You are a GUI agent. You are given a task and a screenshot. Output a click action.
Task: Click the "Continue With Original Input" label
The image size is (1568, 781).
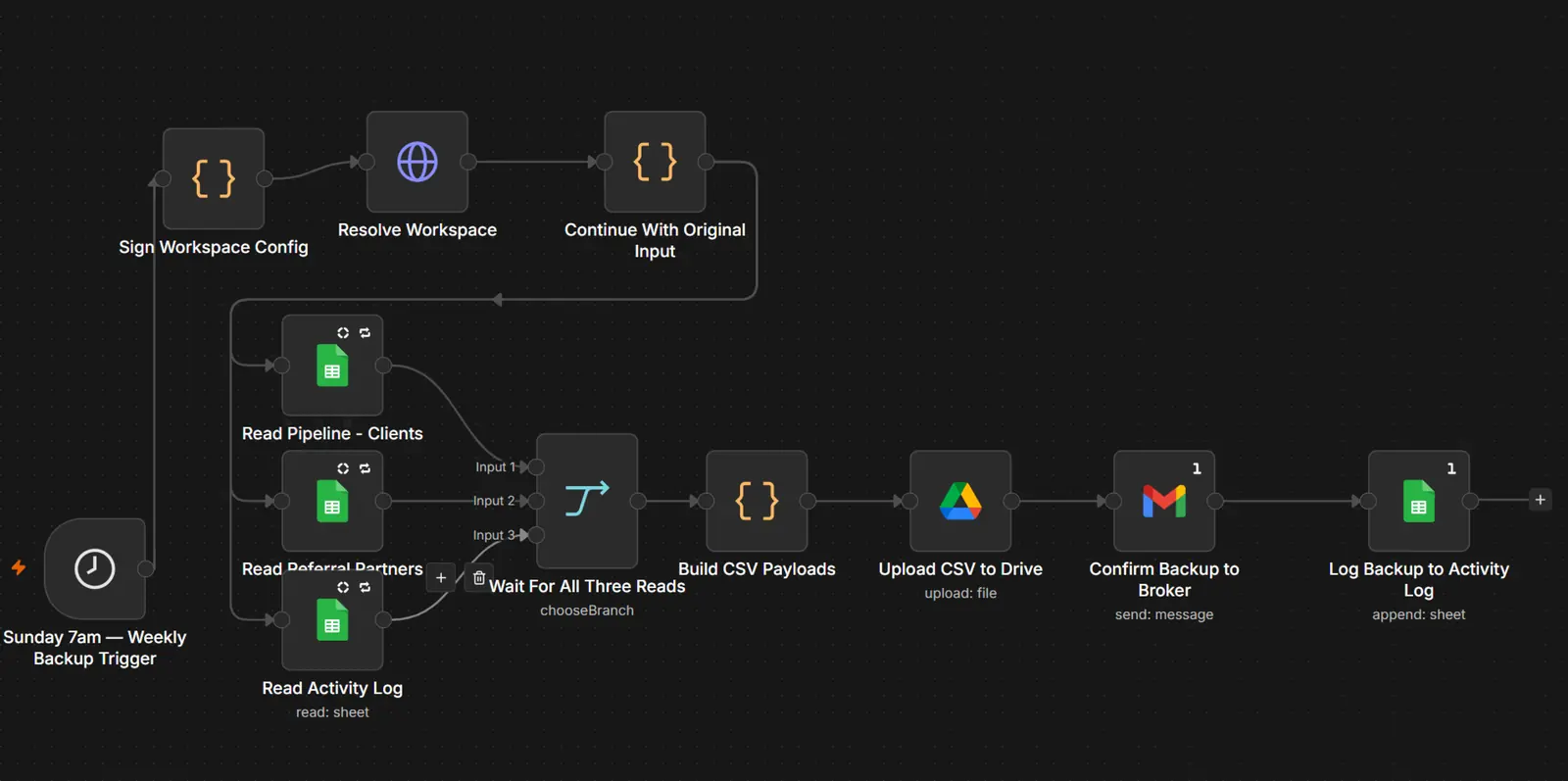[655, 240]
